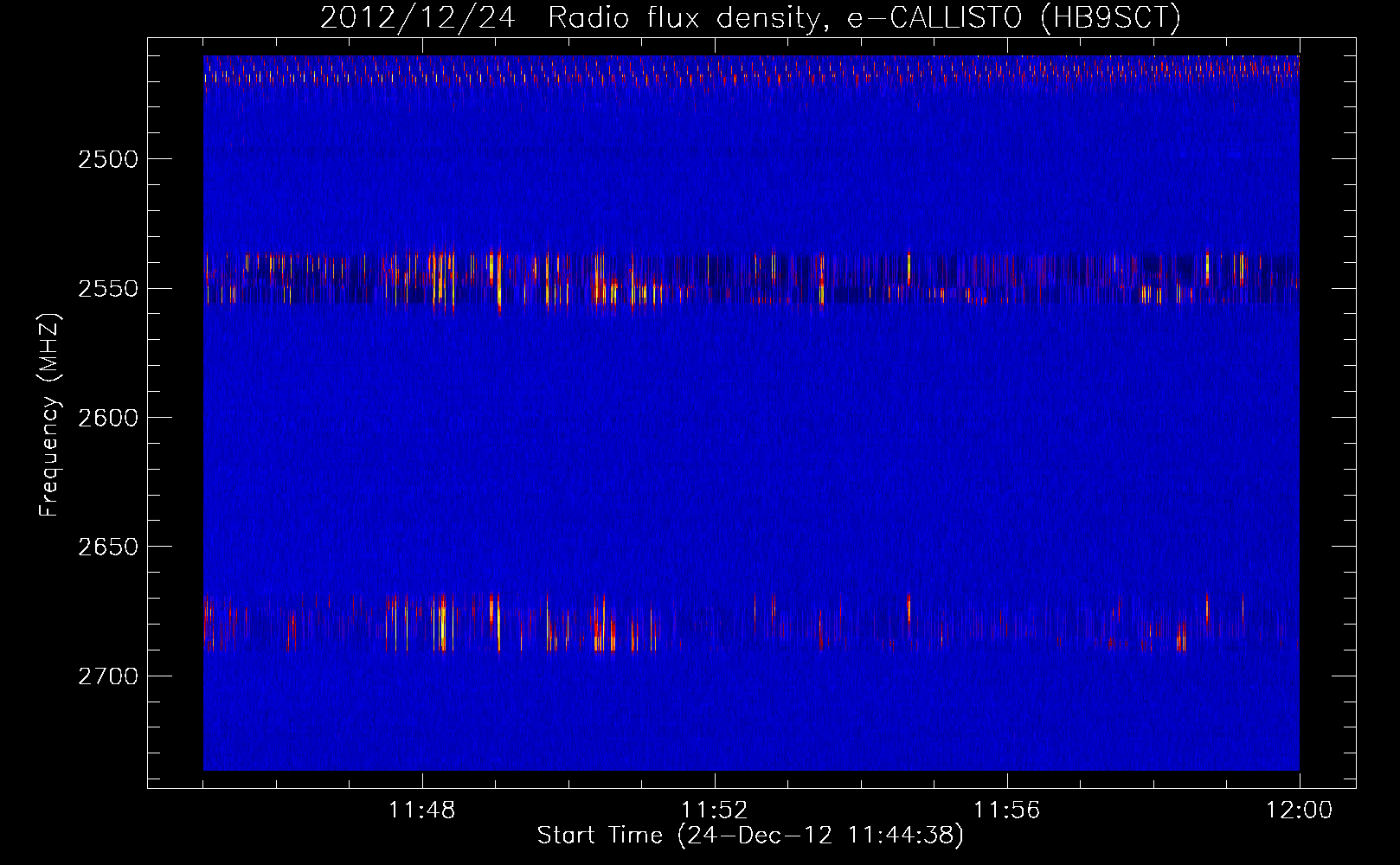Click the 'Start Time (24-Dec-12 11:44:38)' label
This screenshot has height=865, width=1400.
tap(750, 836)
